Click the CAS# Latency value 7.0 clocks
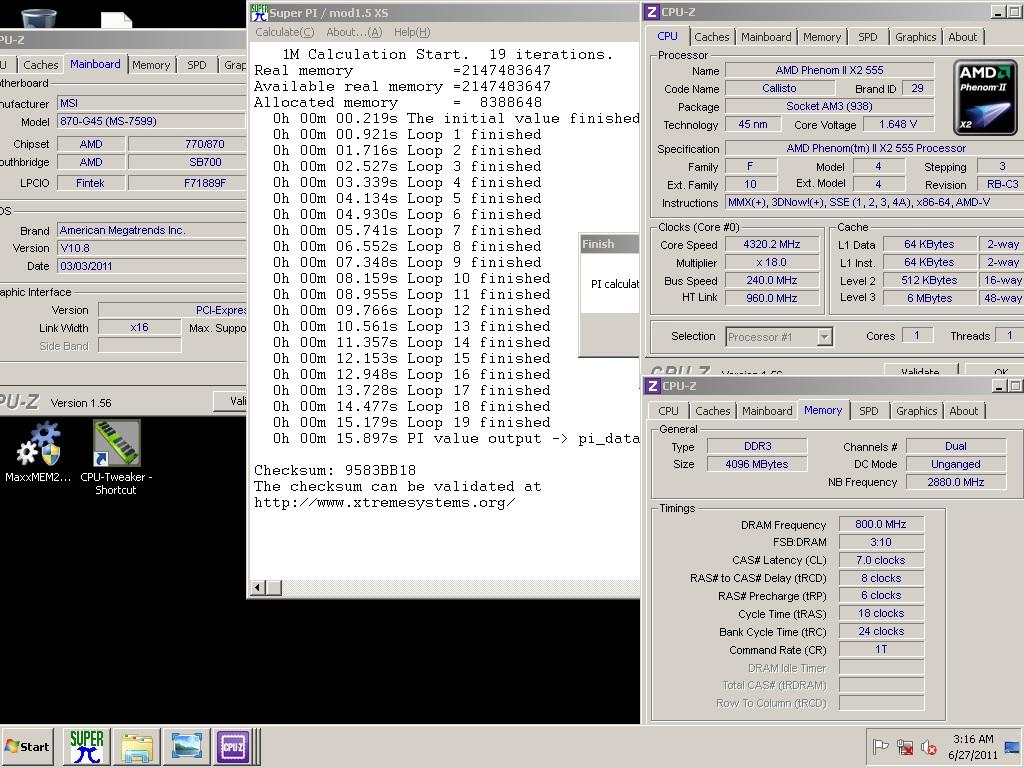This screenshot has height=768, width=1024. pos(880,560)
